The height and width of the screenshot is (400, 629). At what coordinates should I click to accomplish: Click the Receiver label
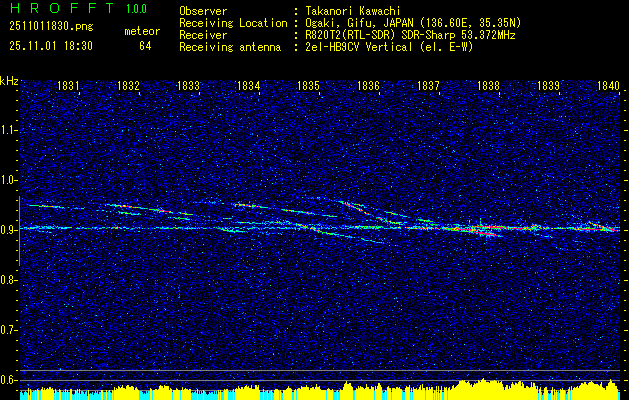(203, 35)
